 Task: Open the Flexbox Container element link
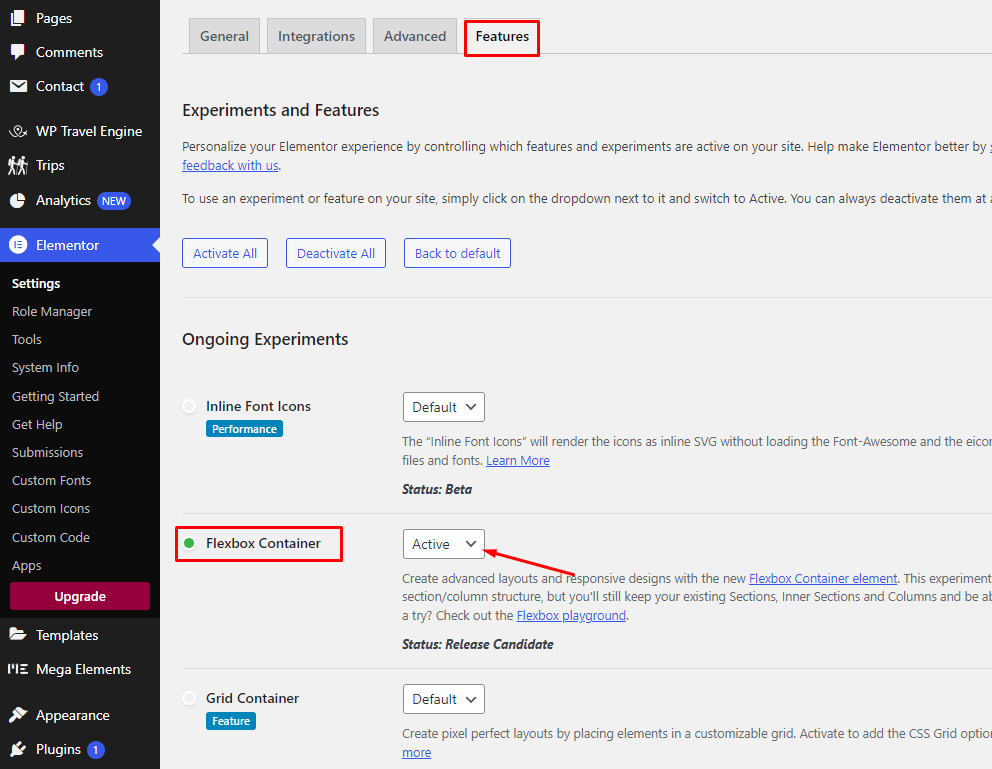[x=823, y=578]
